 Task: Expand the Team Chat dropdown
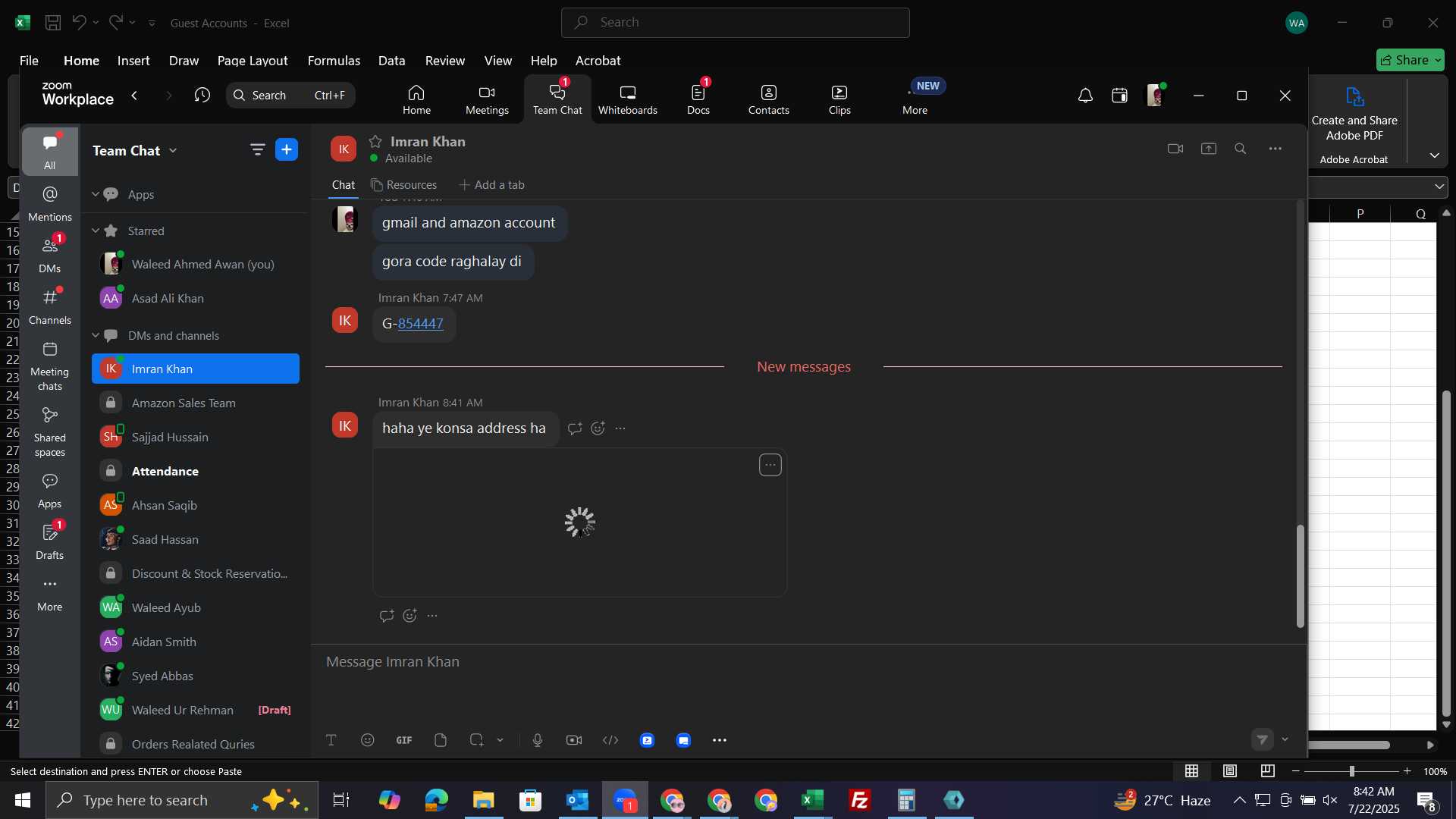tap(173, 150)
